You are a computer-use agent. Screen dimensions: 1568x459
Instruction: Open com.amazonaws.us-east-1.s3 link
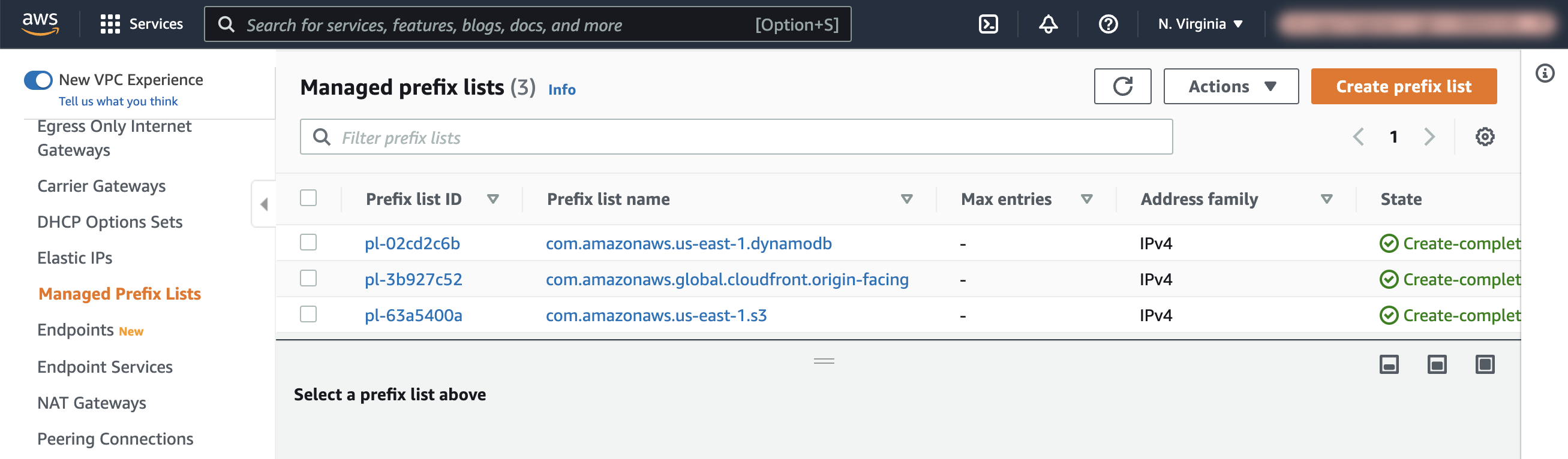(x=656, y=315)
